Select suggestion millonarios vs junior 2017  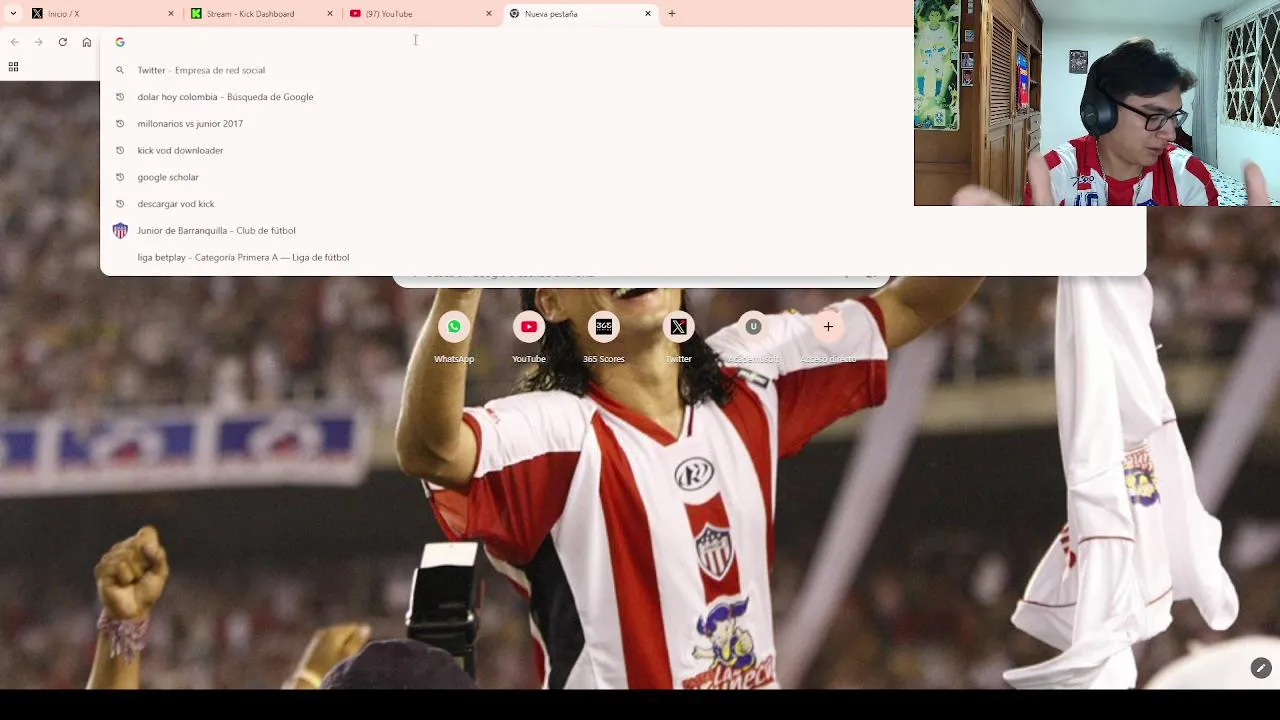pos(622,124)
